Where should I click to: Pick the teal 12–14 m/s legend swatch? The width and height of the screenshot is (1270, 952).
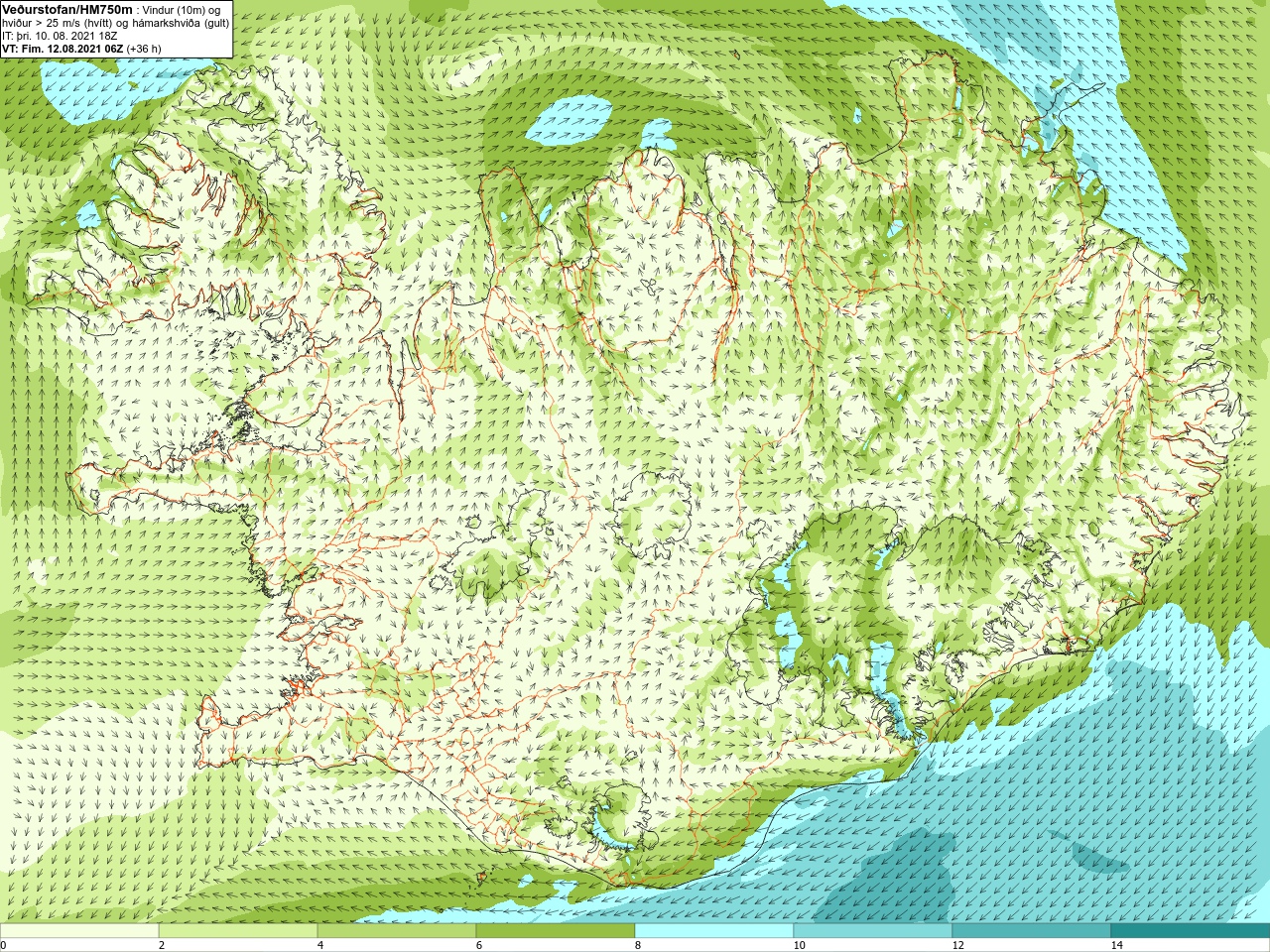pyautogui.click(x=1032, y=931)
